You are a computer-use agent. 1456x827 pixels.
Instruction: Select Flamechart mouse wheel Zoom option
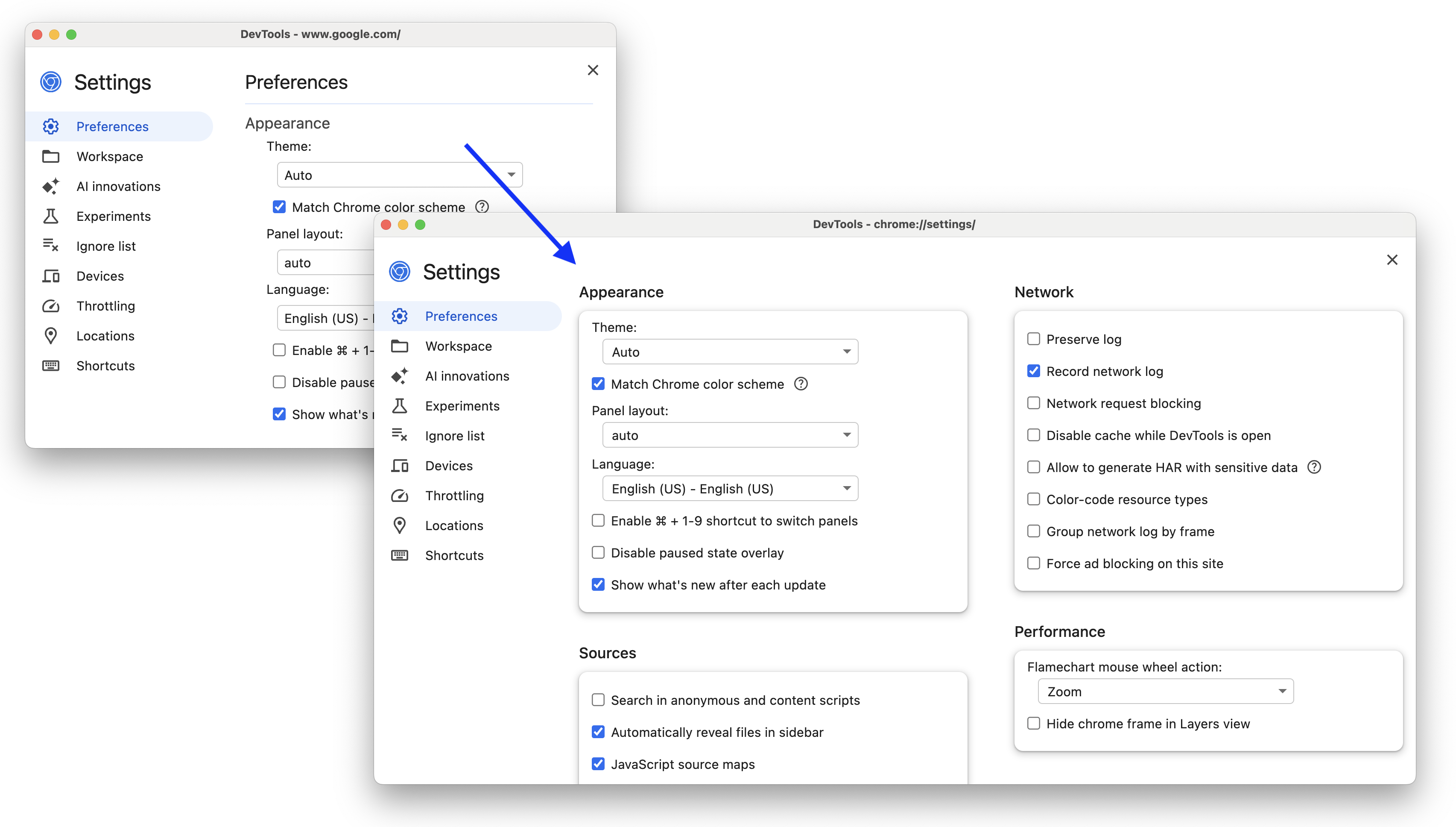pos(1164,692)
